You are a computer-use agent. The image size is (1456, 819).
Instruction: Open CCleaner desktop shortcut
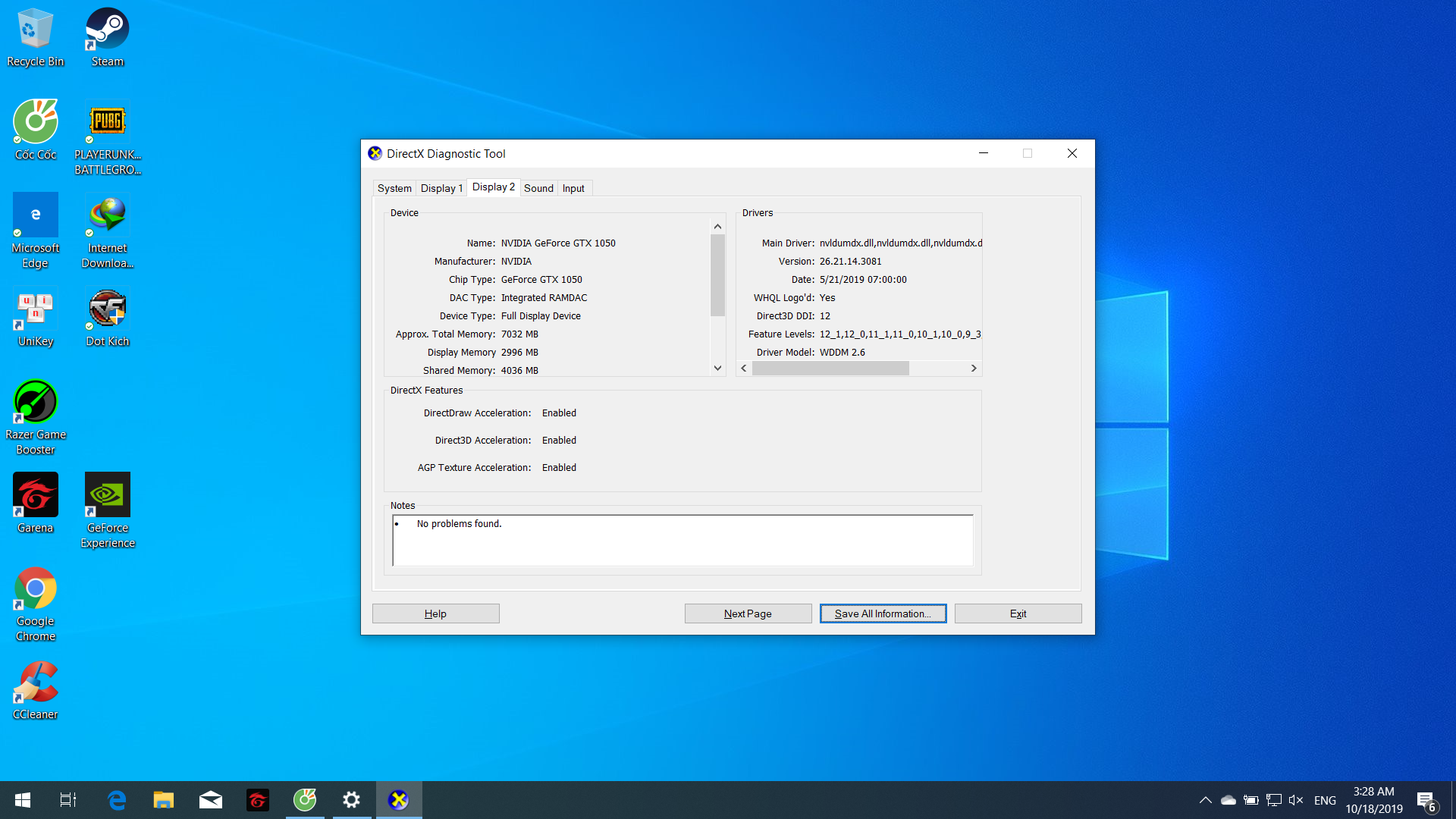pos(36,690)
